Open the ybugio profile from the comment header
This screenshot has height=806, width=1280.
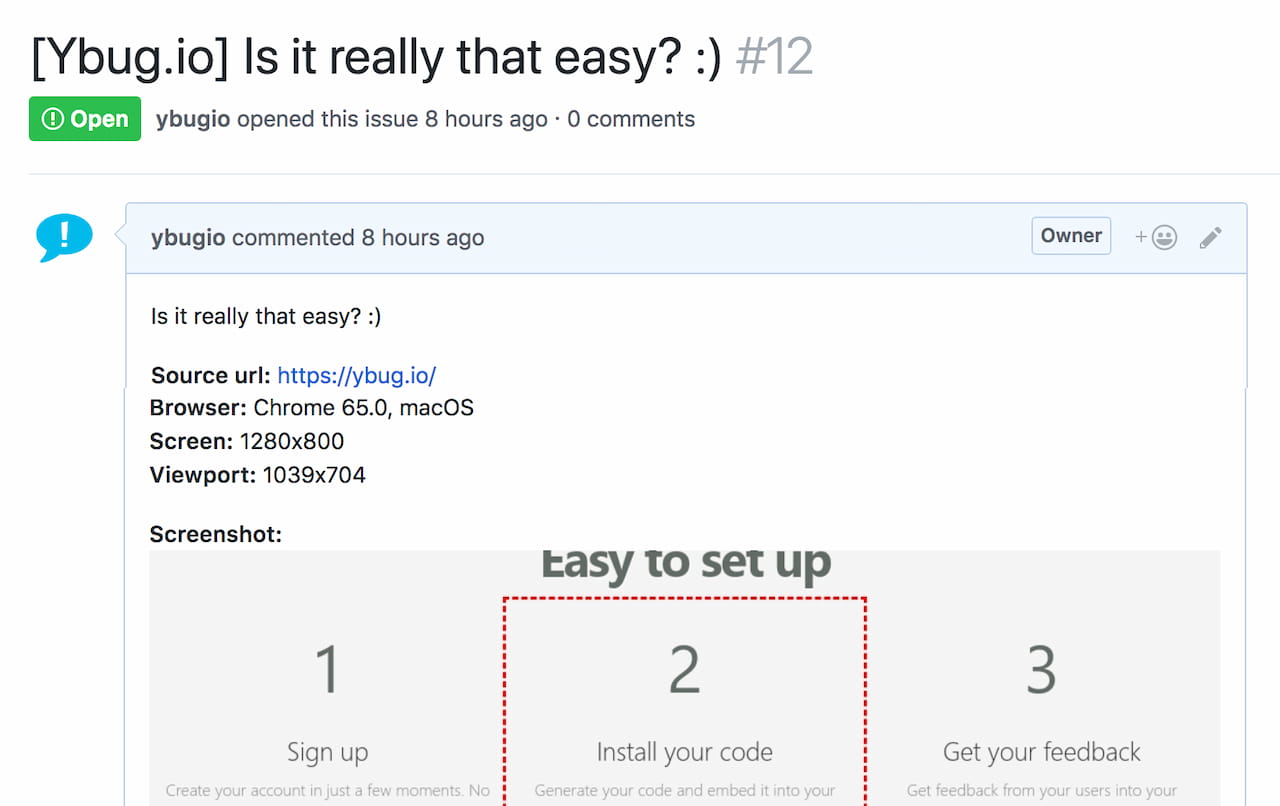(x=188, y=237)
